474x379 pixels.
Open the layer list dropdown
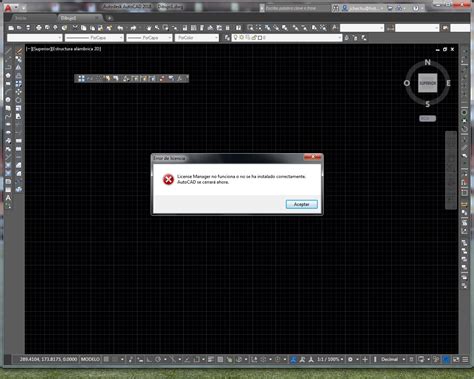tap(287, 38)
